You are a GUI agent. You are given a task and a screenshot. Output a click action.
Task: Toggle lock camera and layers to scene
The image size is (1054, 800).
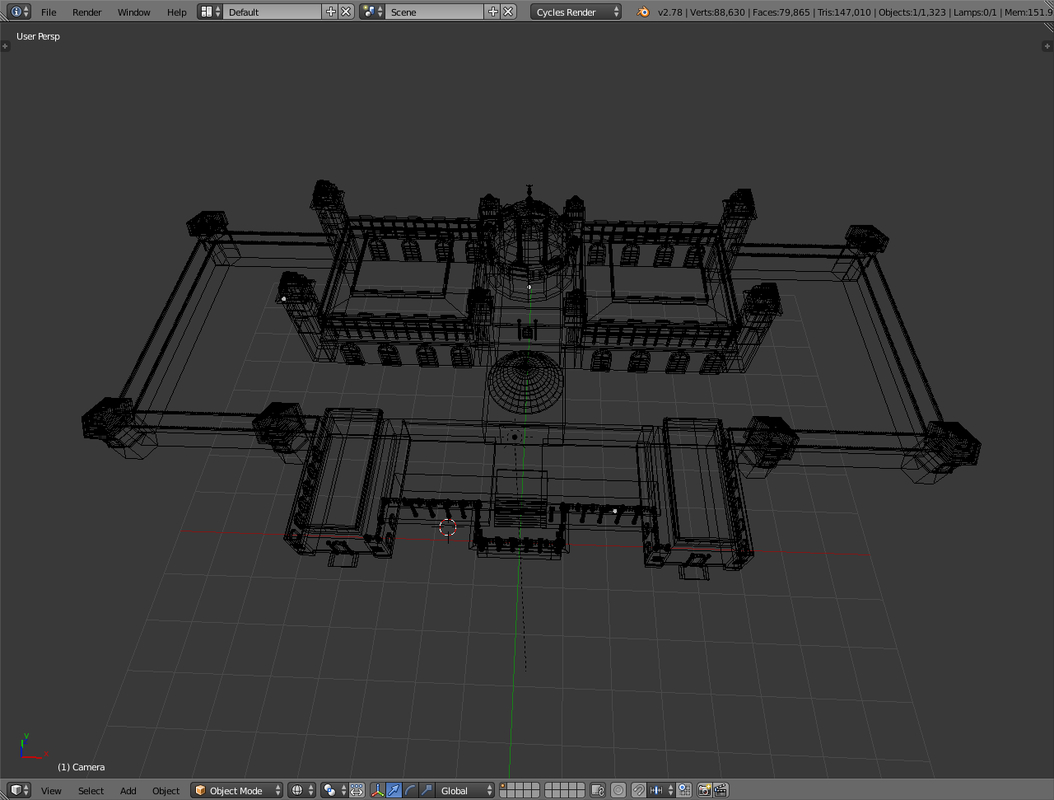(x=598, y=790)
